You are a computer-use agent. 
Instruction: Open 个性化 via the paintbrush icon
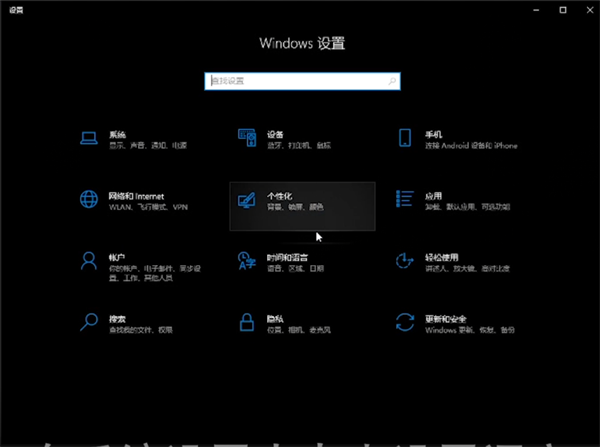coord(246,200)
